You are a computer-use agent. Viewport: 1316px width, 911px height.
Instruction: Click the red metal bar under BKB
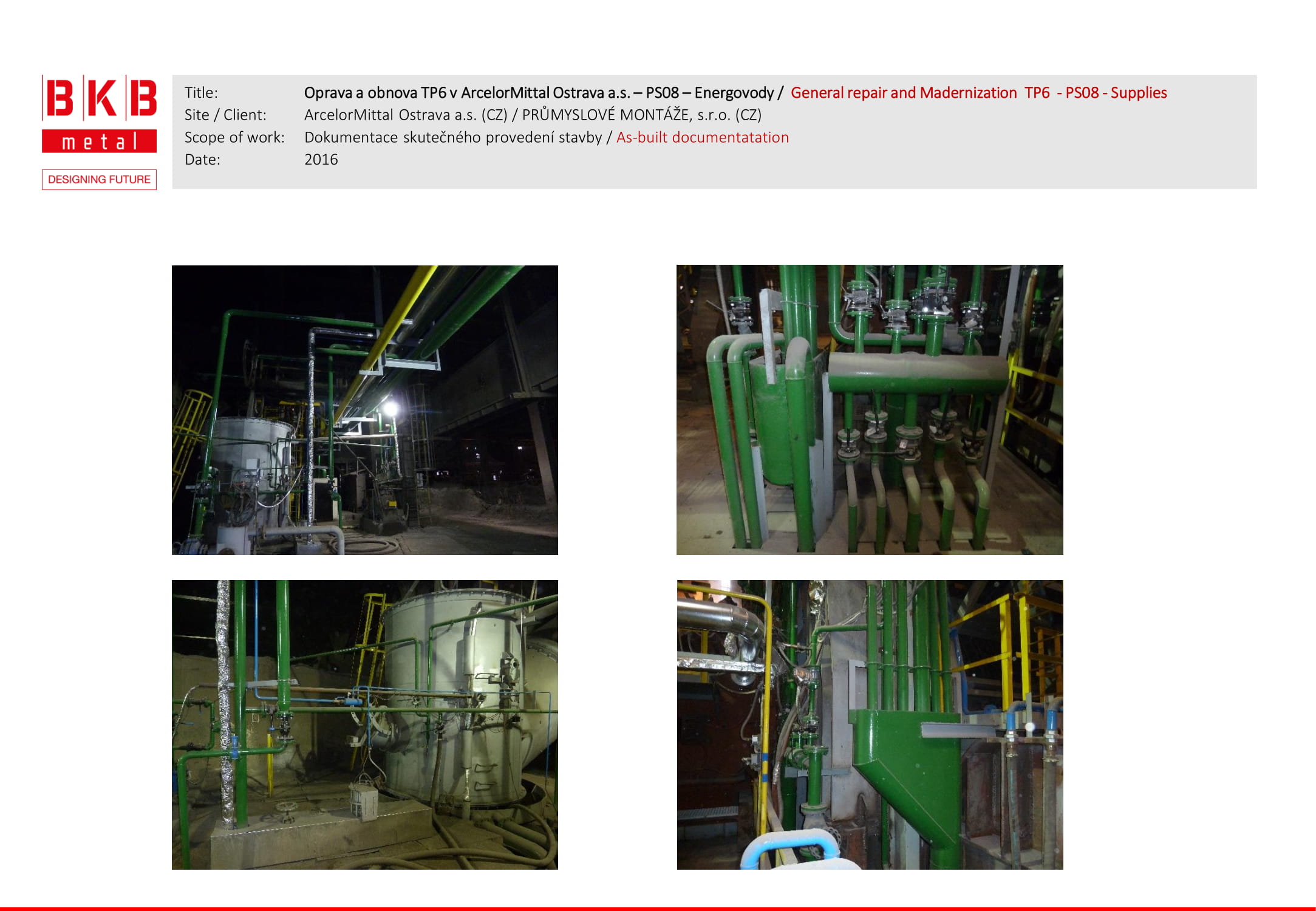[99, 142]
